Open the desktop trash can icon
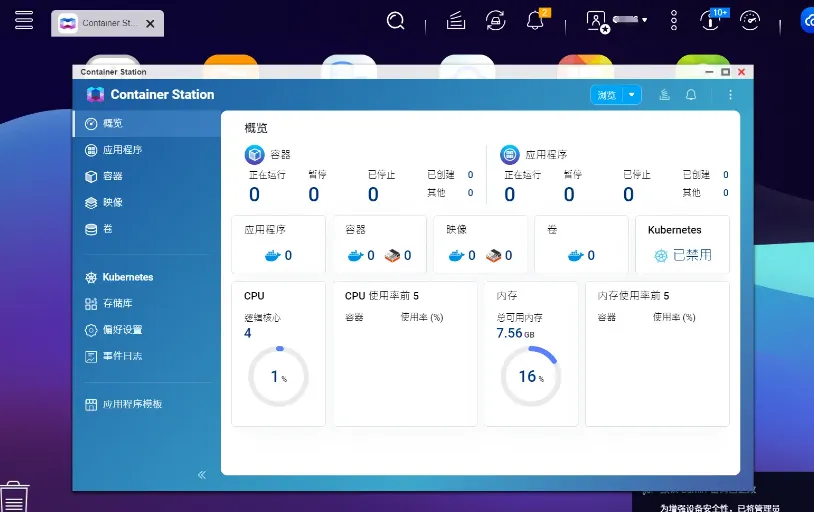Image resolution: width=814 pixels, height=512 pixels. (x=14, y=496)
